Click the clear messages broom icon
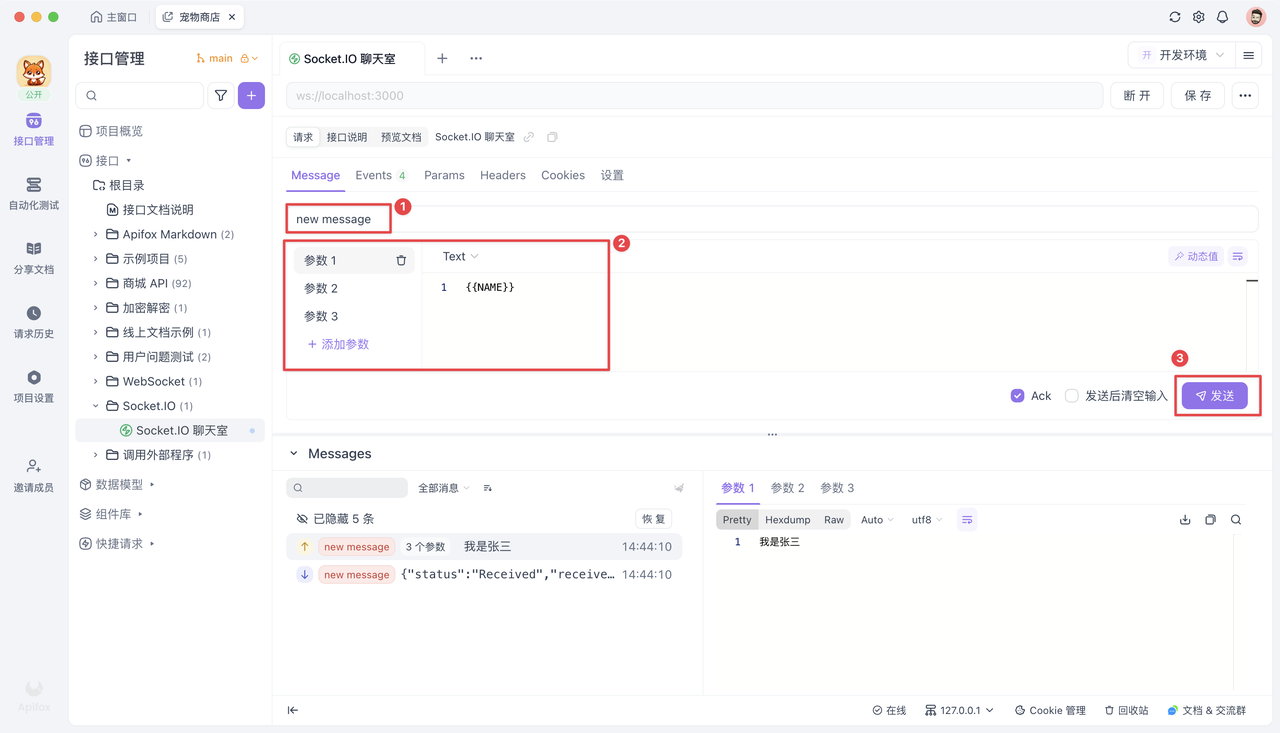 [x=679, y=488]
